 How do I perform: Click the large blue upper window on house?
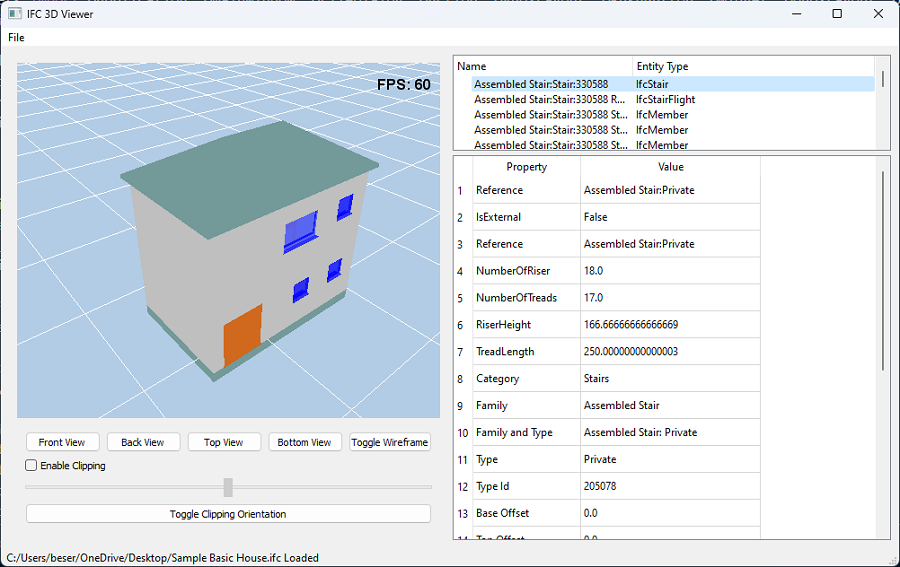(300, 231)
